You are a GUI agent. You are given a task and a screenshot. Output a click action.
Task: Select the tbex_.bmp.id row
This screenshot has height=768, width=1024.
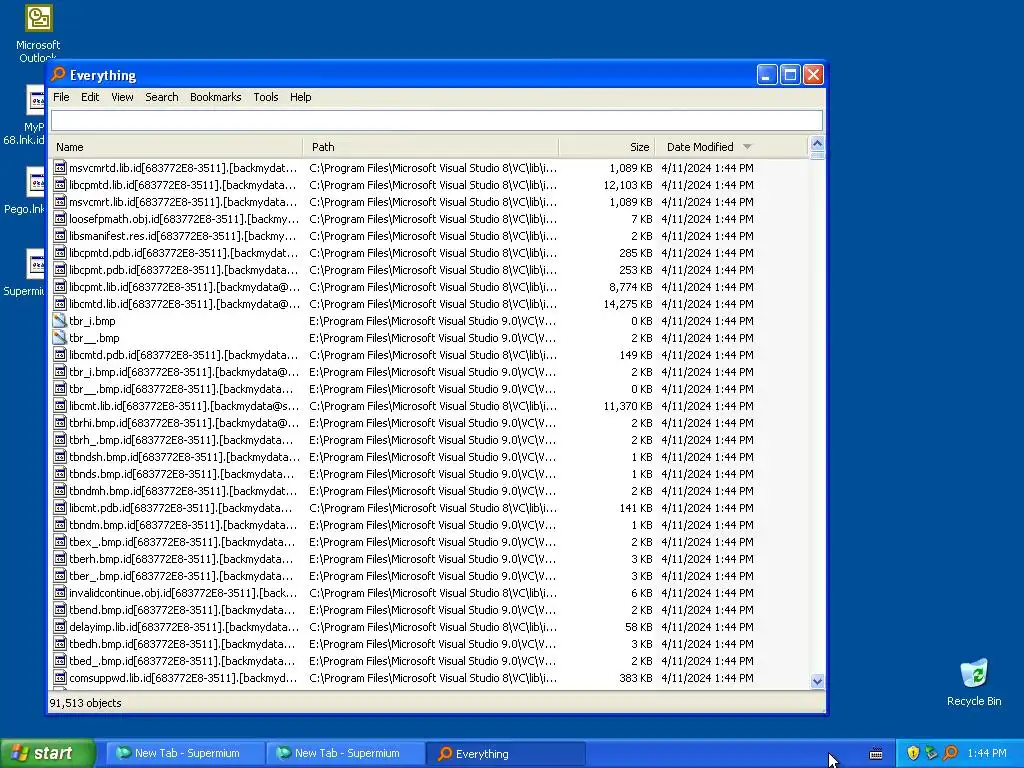point(429,541)
